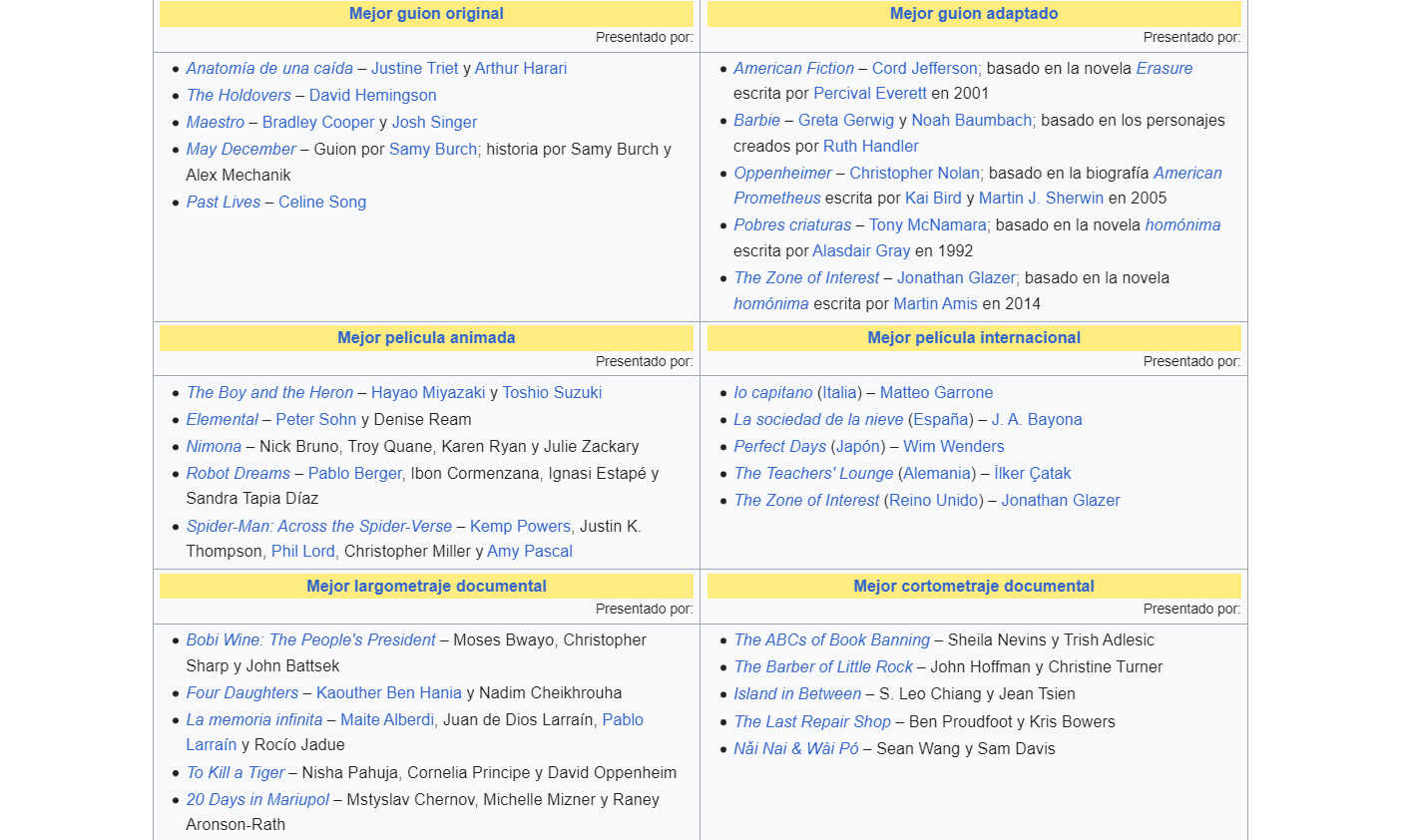This screenshot has height=840, width=1412.
Task: Click the Celine Song link
Action: coord(322,203)
